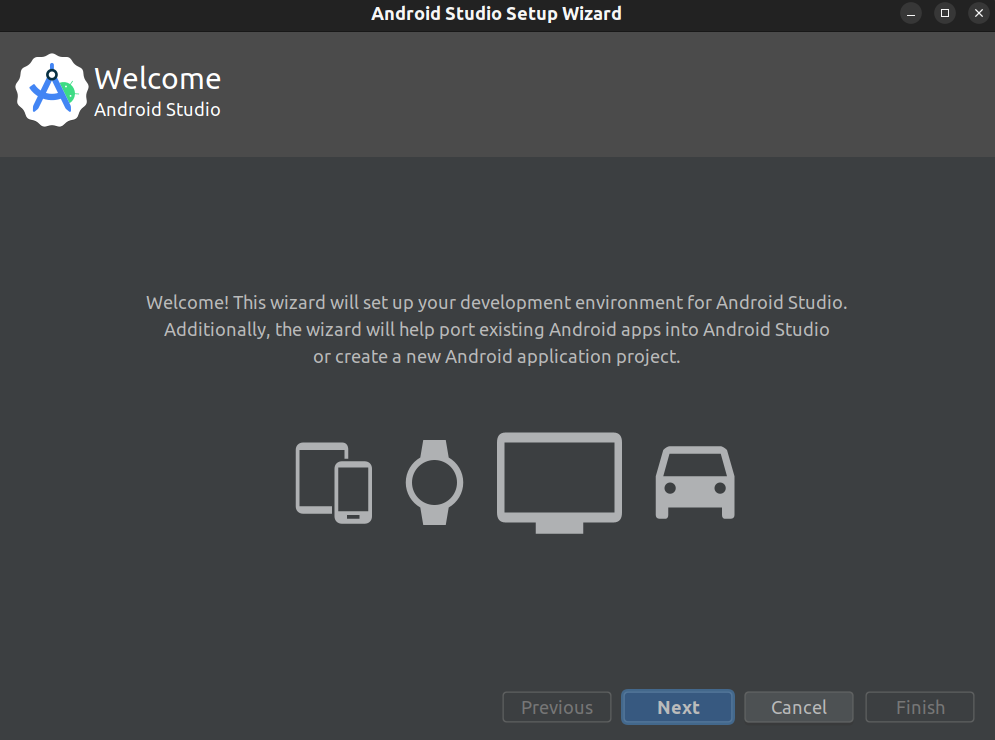
Task: Click the Previous button
Action: 557,707
